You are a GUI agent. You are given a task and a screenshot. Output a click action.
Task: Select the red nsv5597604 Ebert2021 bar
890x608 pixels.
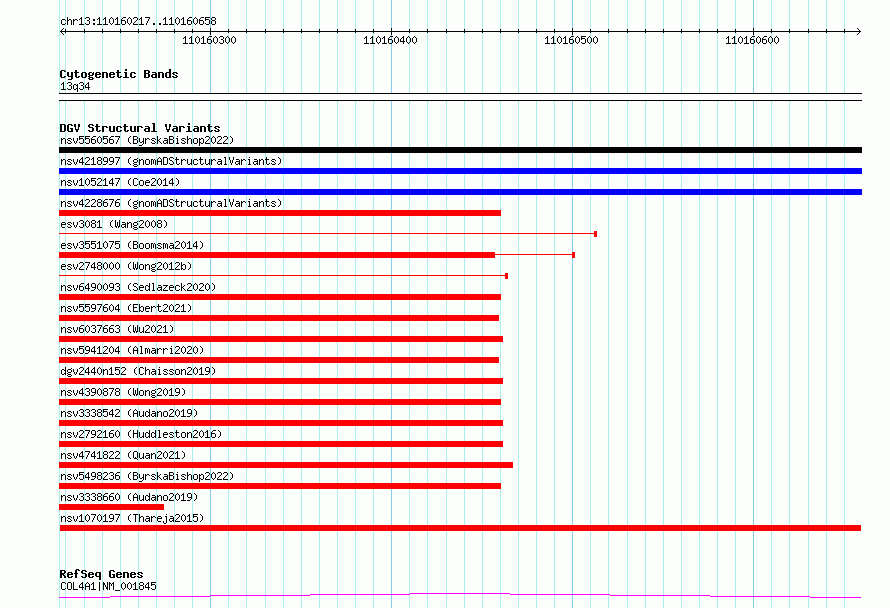(x=279, y=318)
